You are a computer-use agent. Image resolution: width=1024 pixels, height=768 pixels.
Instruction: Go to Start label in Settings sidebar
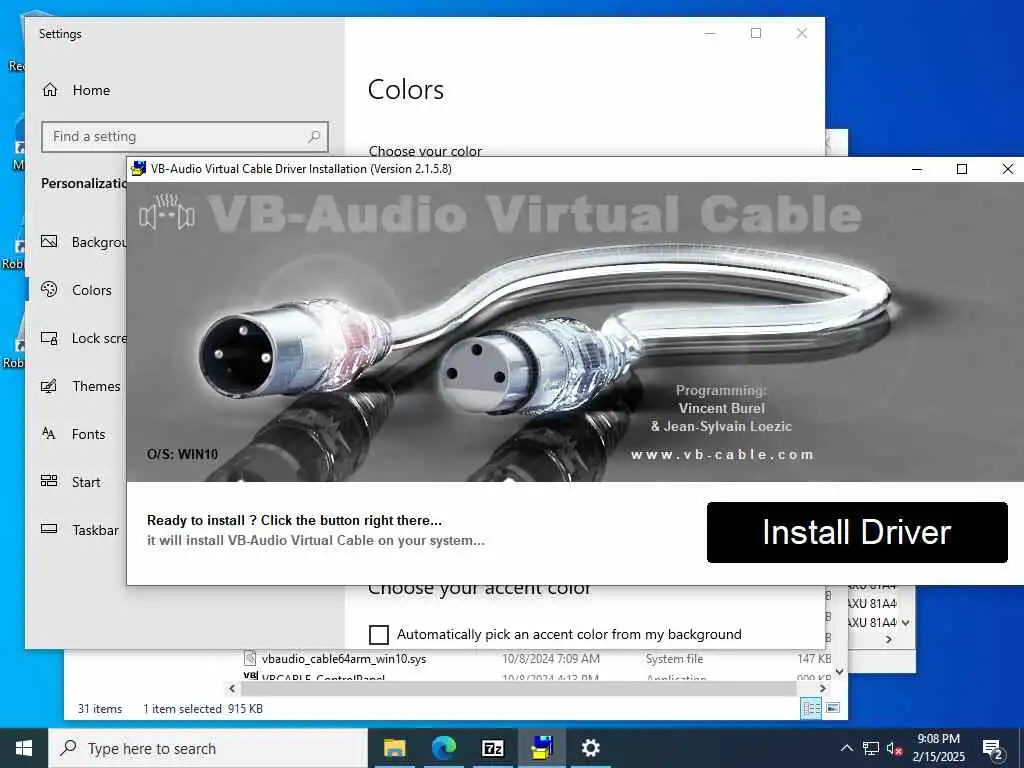tap(86, 482)
